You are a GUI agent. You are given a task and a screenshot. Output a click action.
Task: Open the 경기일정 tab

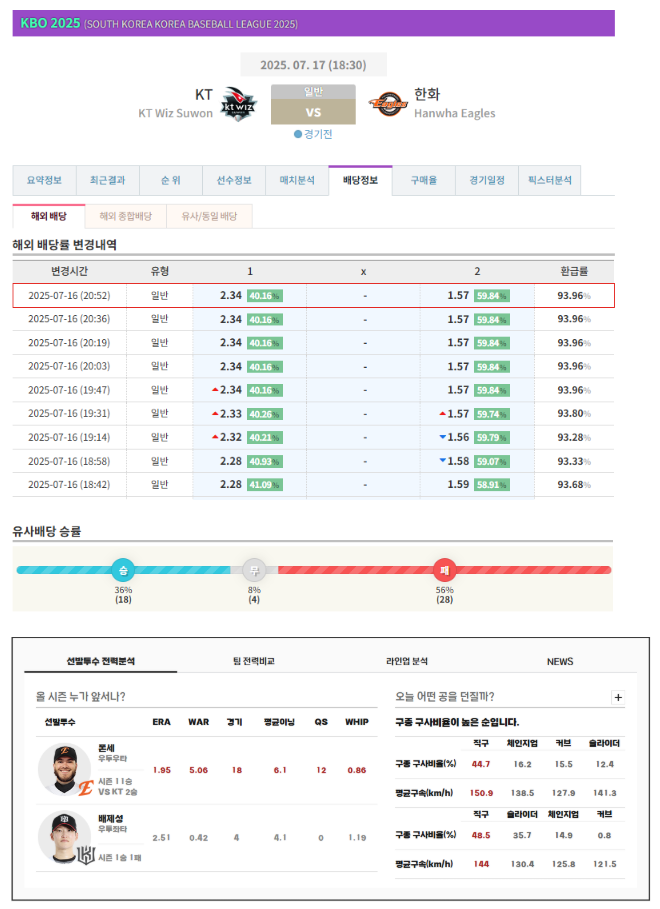tap(487, 180)
